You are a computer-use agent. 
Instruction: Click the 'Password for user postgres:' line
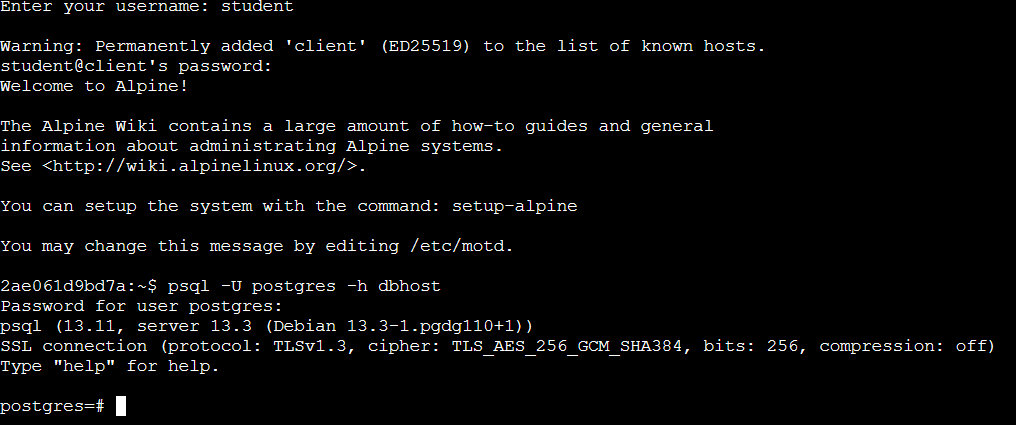[142, 306]
